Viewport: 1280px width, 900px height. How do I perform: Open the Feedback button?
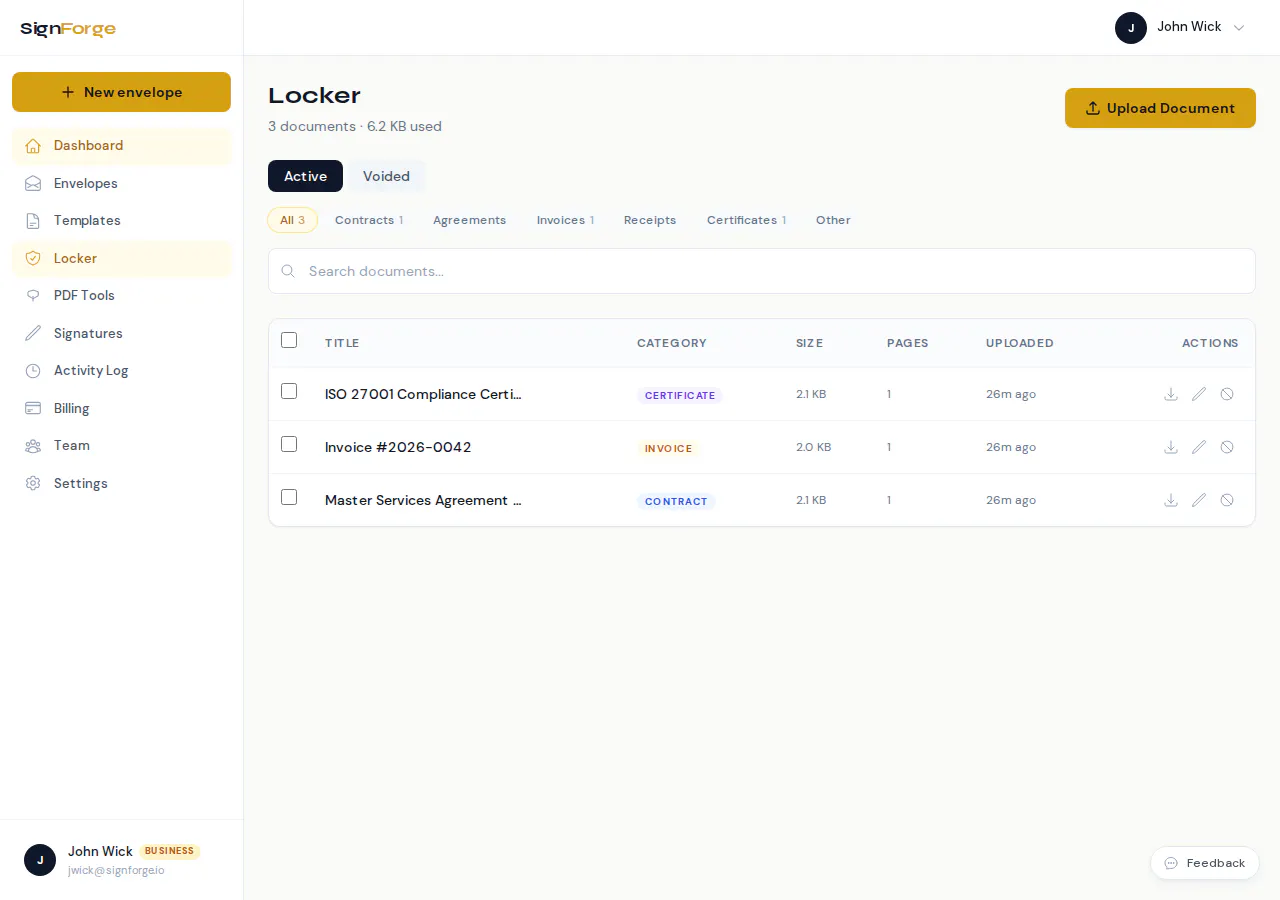(1204, 863)
